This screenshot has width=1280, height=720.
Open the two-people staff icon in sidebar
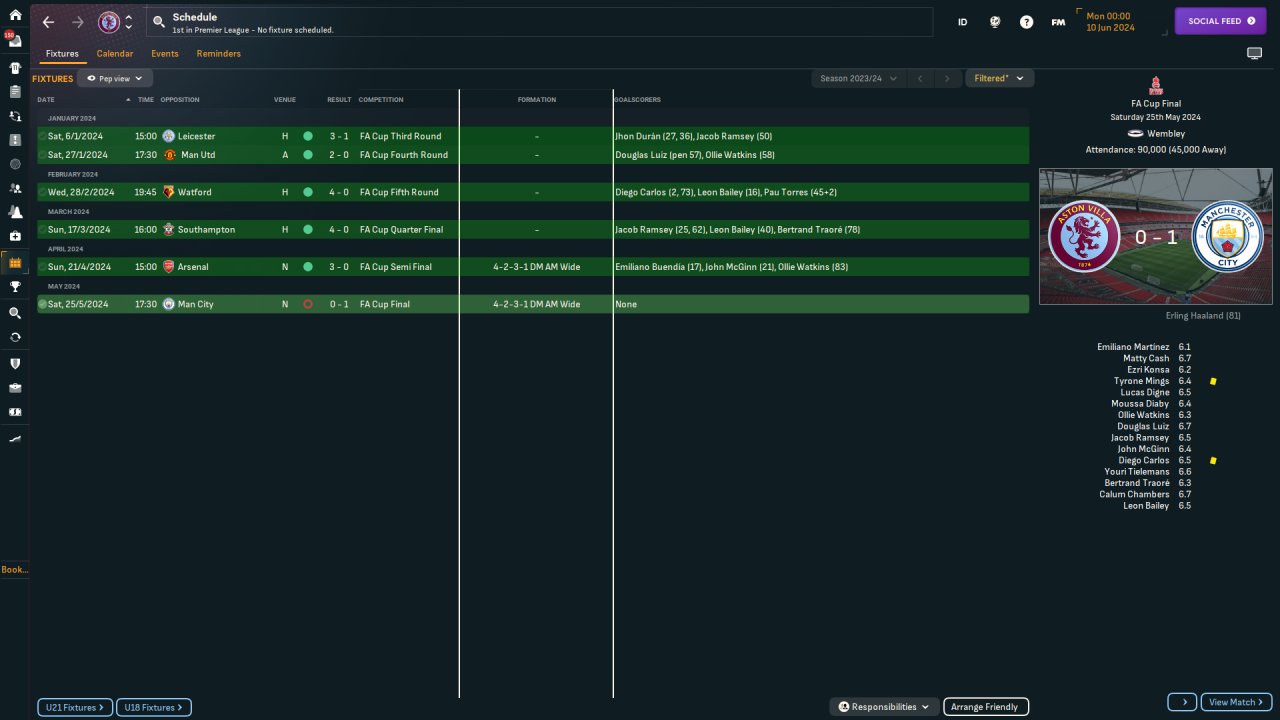pyautogui.click(x=15, y=188)
